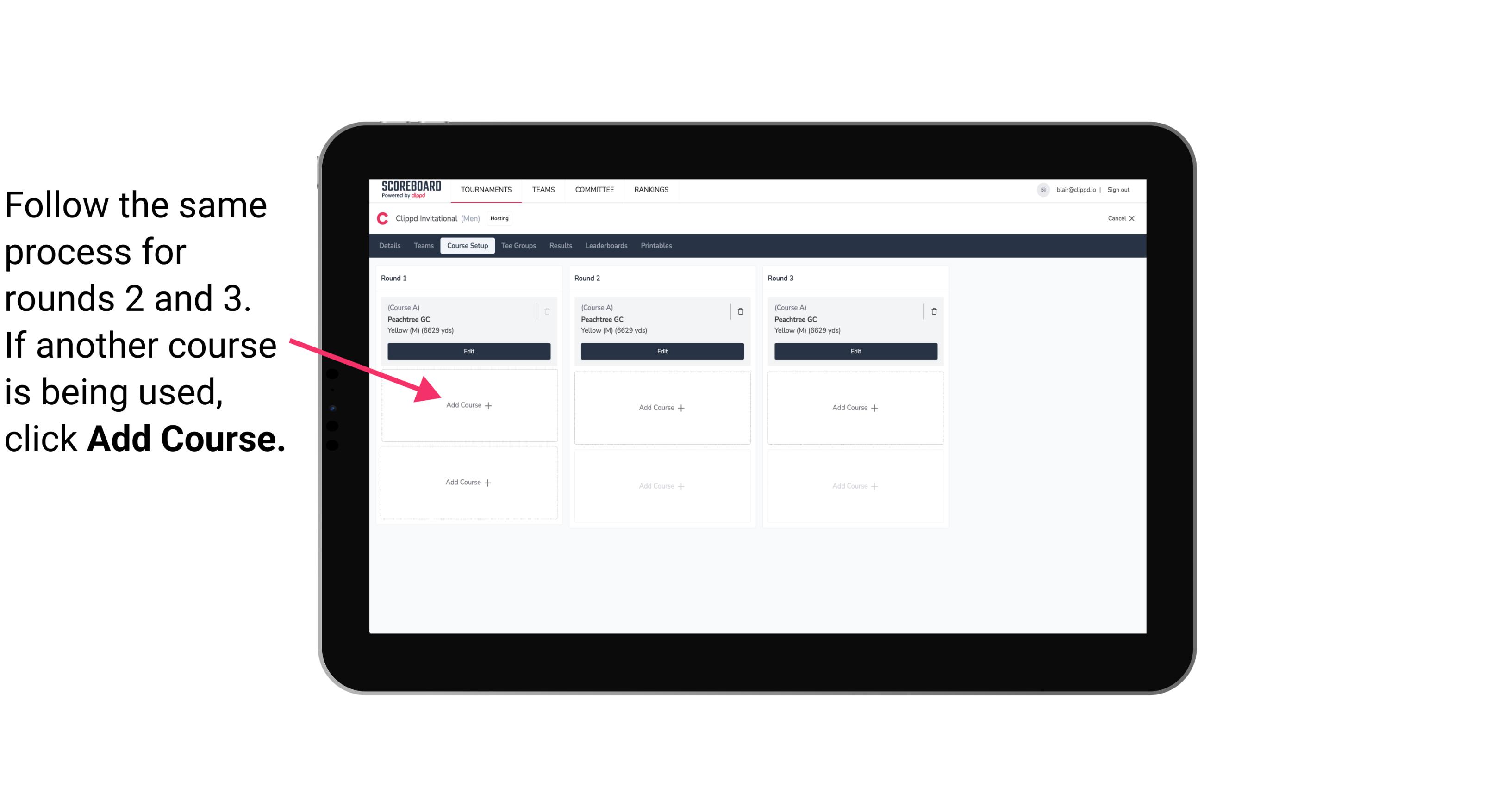Open the Leaderboards tab
Viewport: 1510px width, 812px height.
[606, 245]
